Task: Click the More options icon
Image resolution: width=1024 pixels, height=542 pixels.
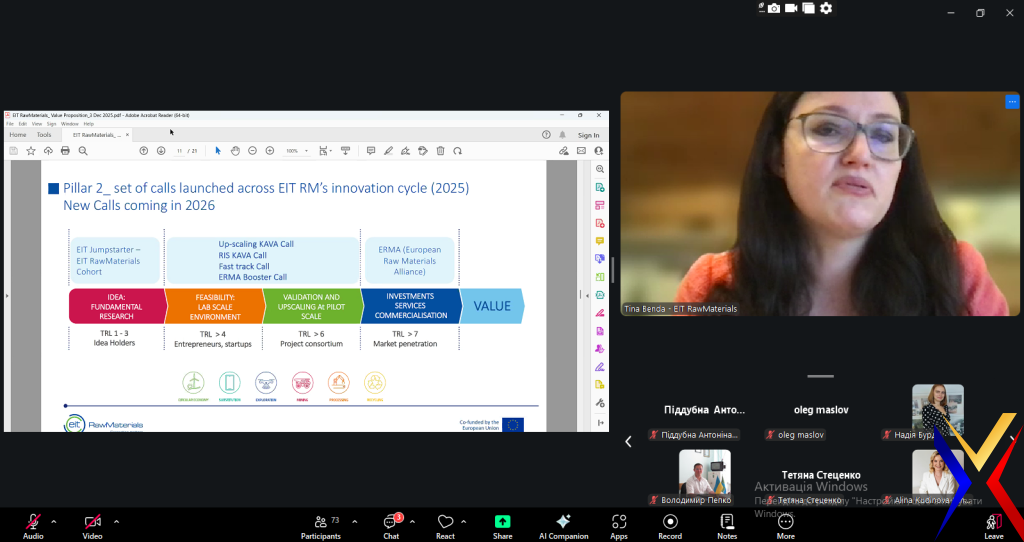Action: point(785,523)
